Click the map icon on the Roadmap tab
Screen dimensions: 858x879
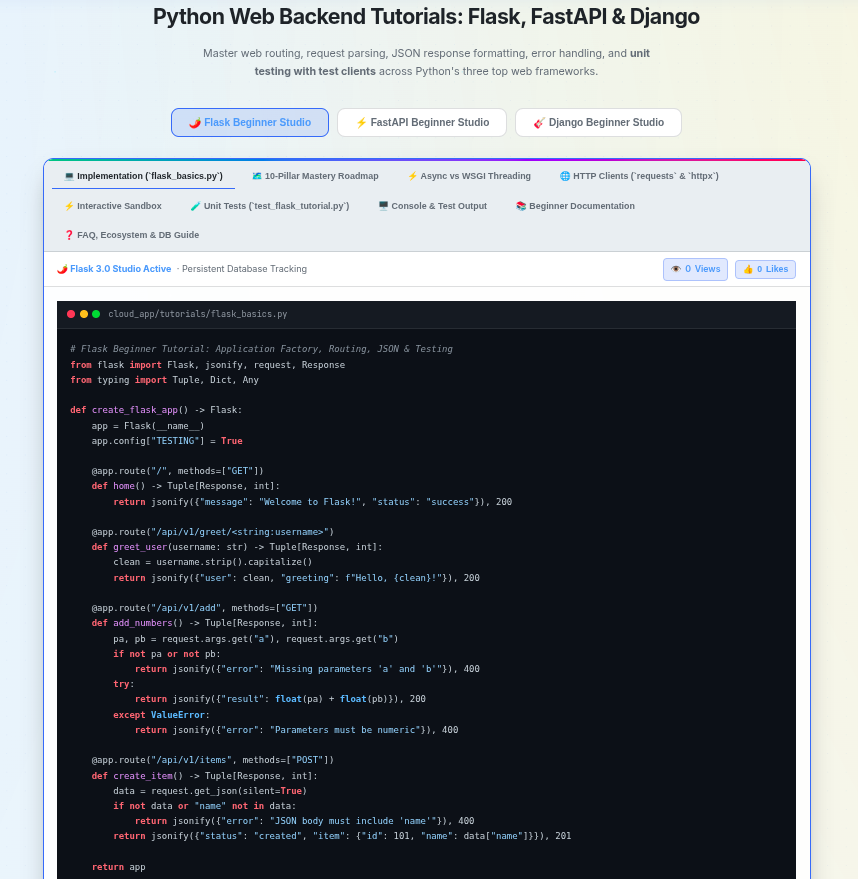pos(257,176)
